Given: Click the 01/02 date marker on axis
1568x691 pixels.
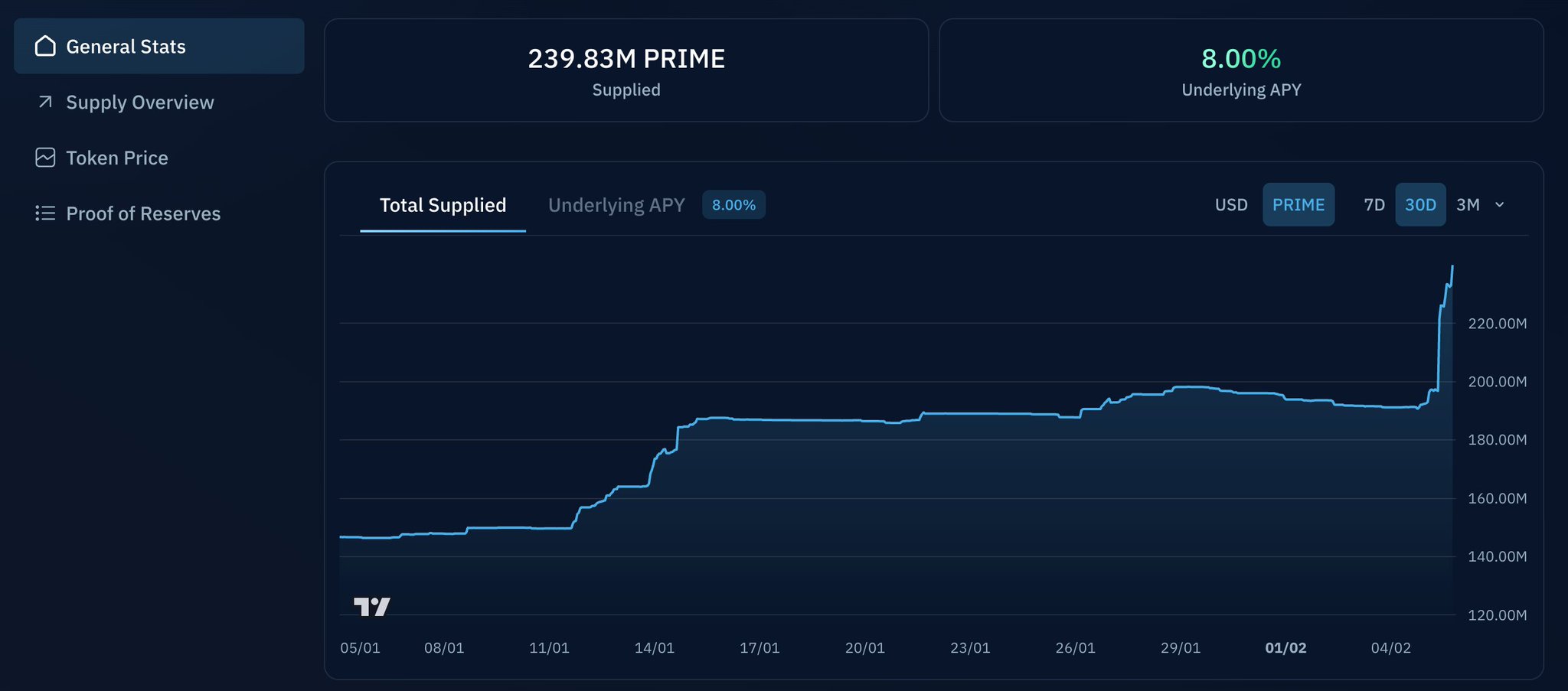Looking at the screenshot, I should pos(1285,648).
